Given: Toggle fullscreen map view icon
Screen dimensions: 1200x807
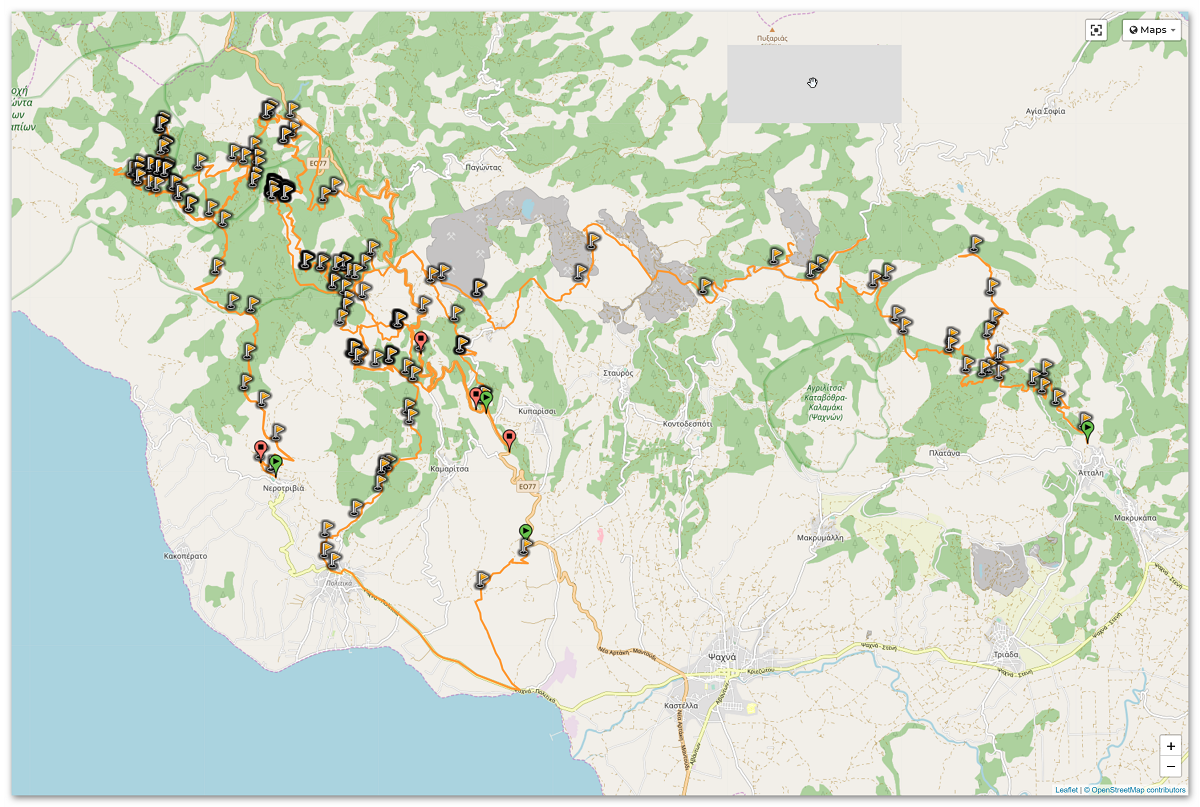Looking at the screenshot, I should (1097, 30).
